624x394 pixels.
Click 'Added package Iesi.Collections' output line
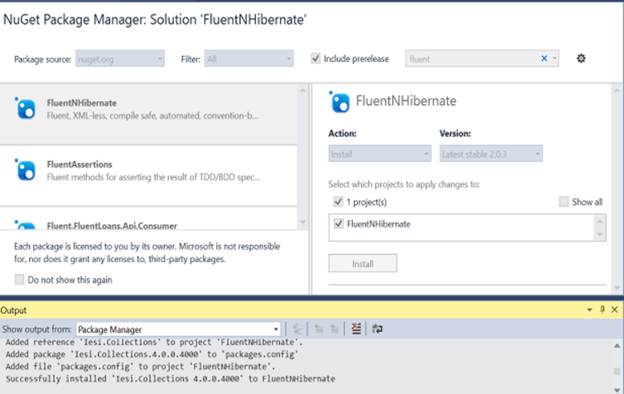tap(152, 354)
